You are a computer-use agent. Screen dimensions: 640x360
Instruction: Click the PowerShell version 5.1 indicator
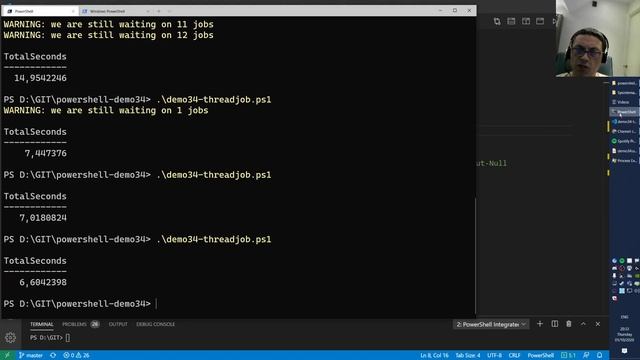click(569, 355)
